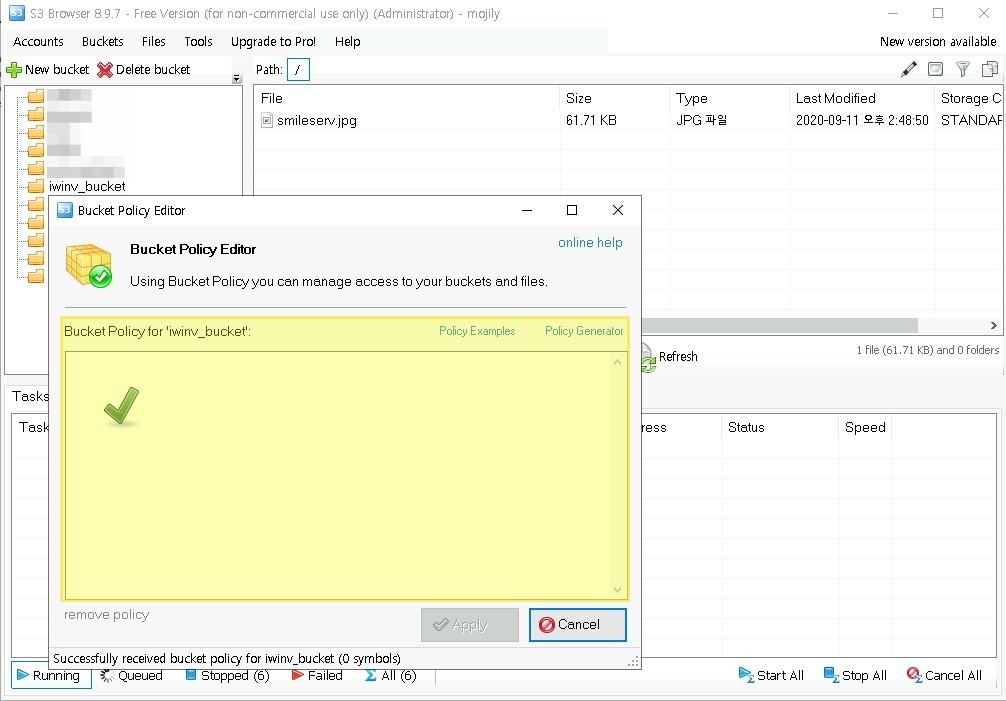Focus the Path input field
The height and width of the screenshot is (701, 1006).
coord(298,69)
